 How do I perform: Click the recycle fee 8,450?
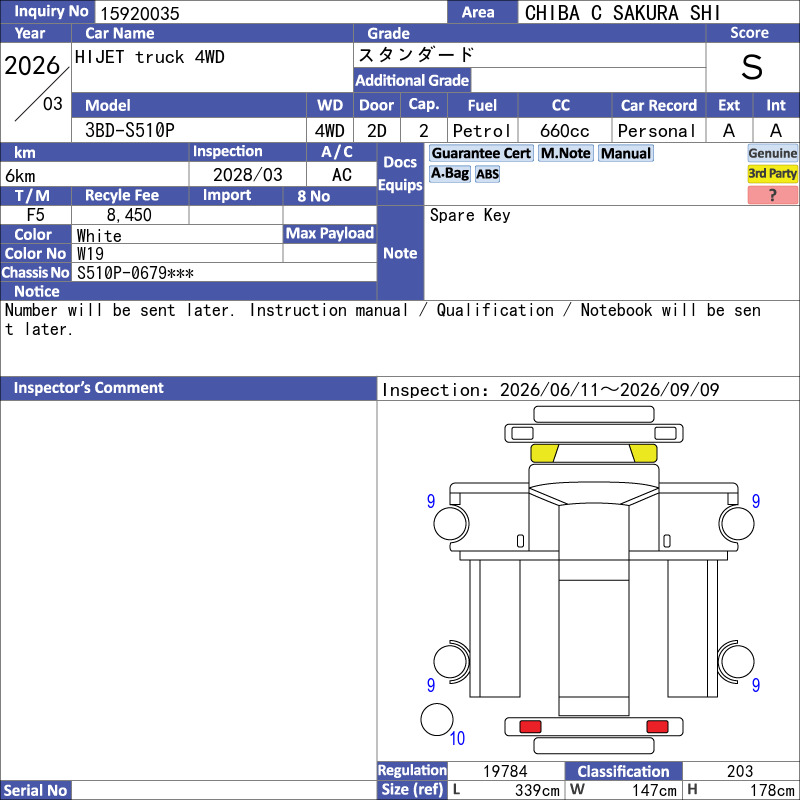pyautogui.click(x=129, y=215)
